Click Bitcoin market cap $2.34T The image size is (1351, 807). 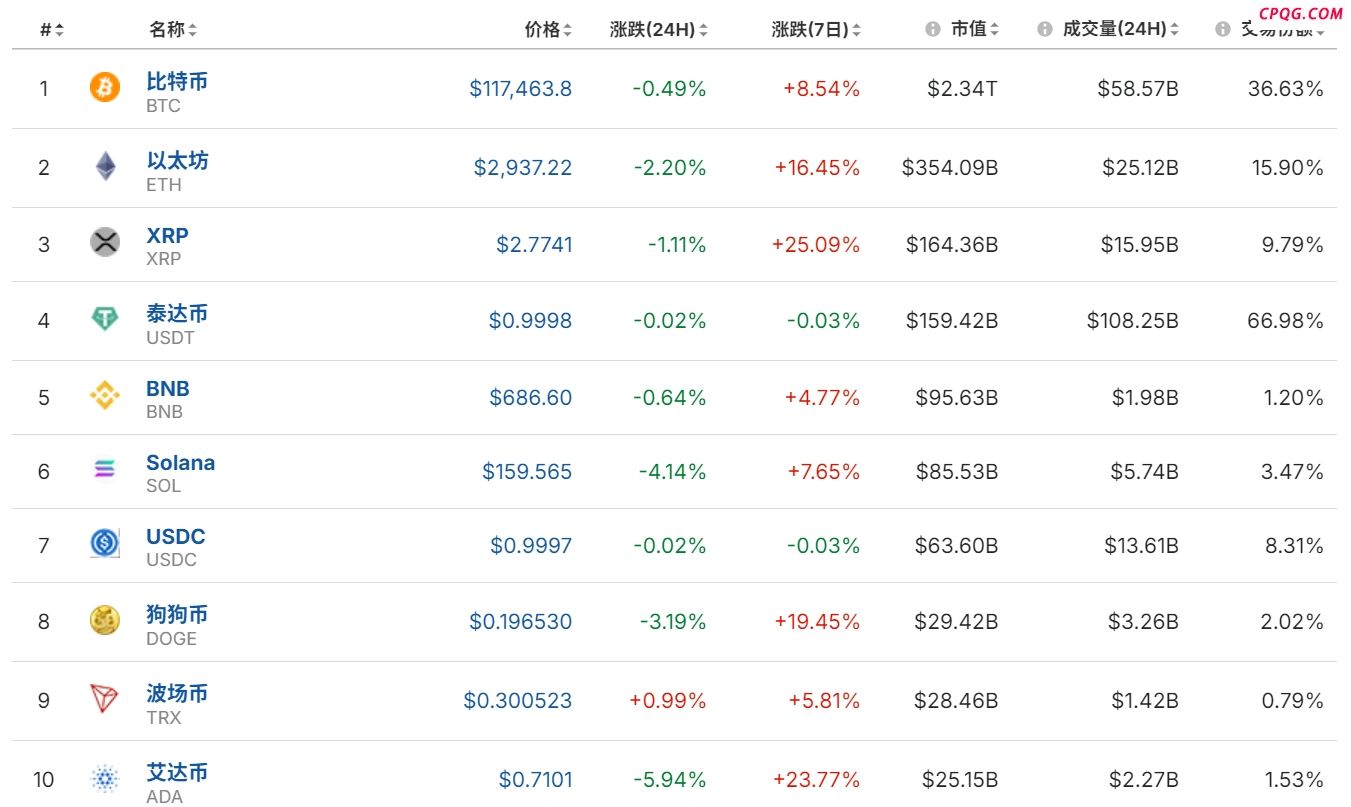tap(962, 88)
